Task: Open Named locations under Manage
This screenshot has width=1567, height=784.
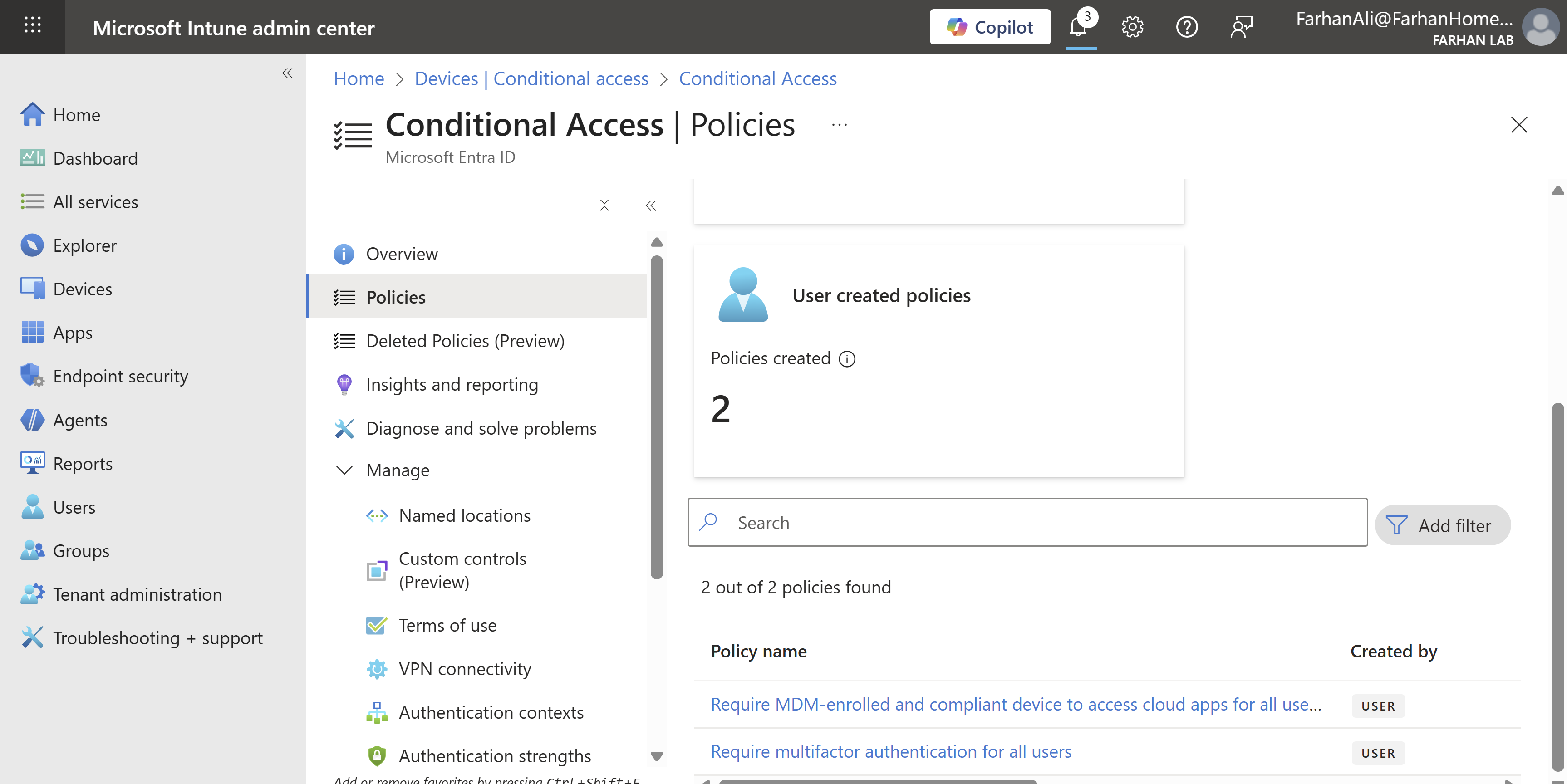Action: click(464, 516)
